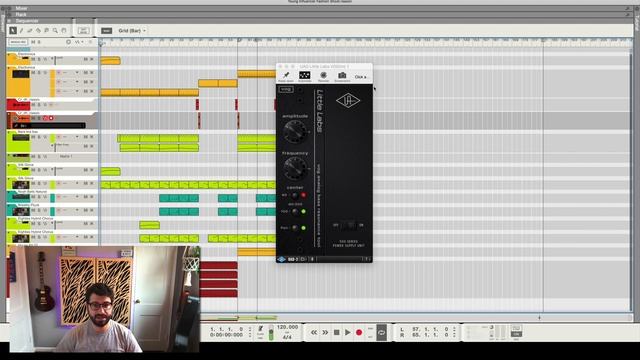640x360 pixels.
Task: Click the remote icon in plugin window
Action: (323, 76)
